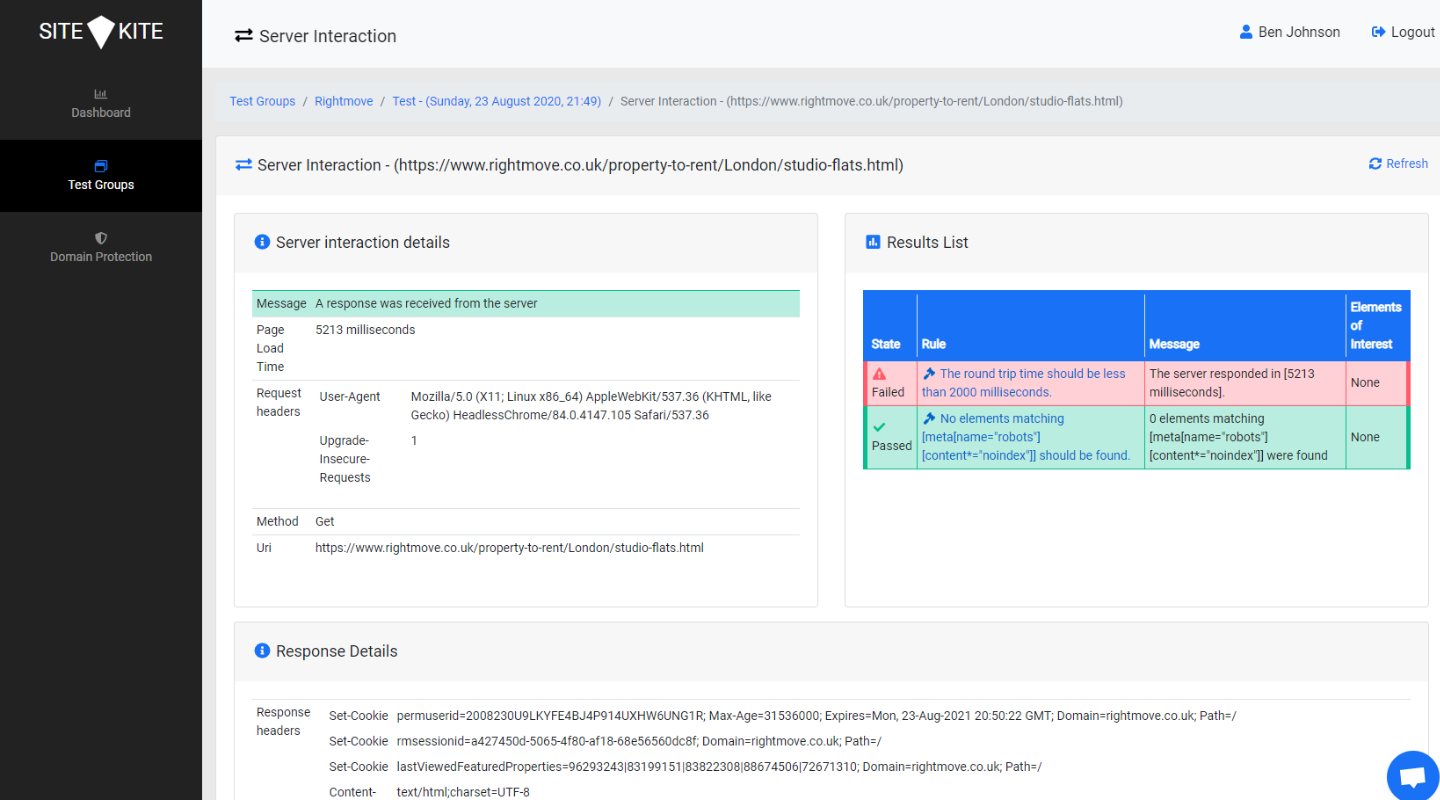Click the green Passed checkmark icon

pos(879,428)
